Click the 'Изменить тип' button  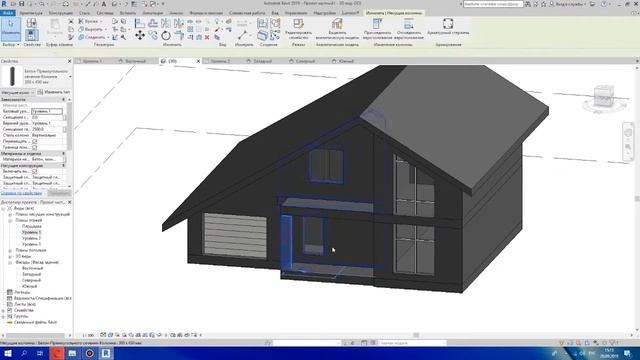coord(54,92)
